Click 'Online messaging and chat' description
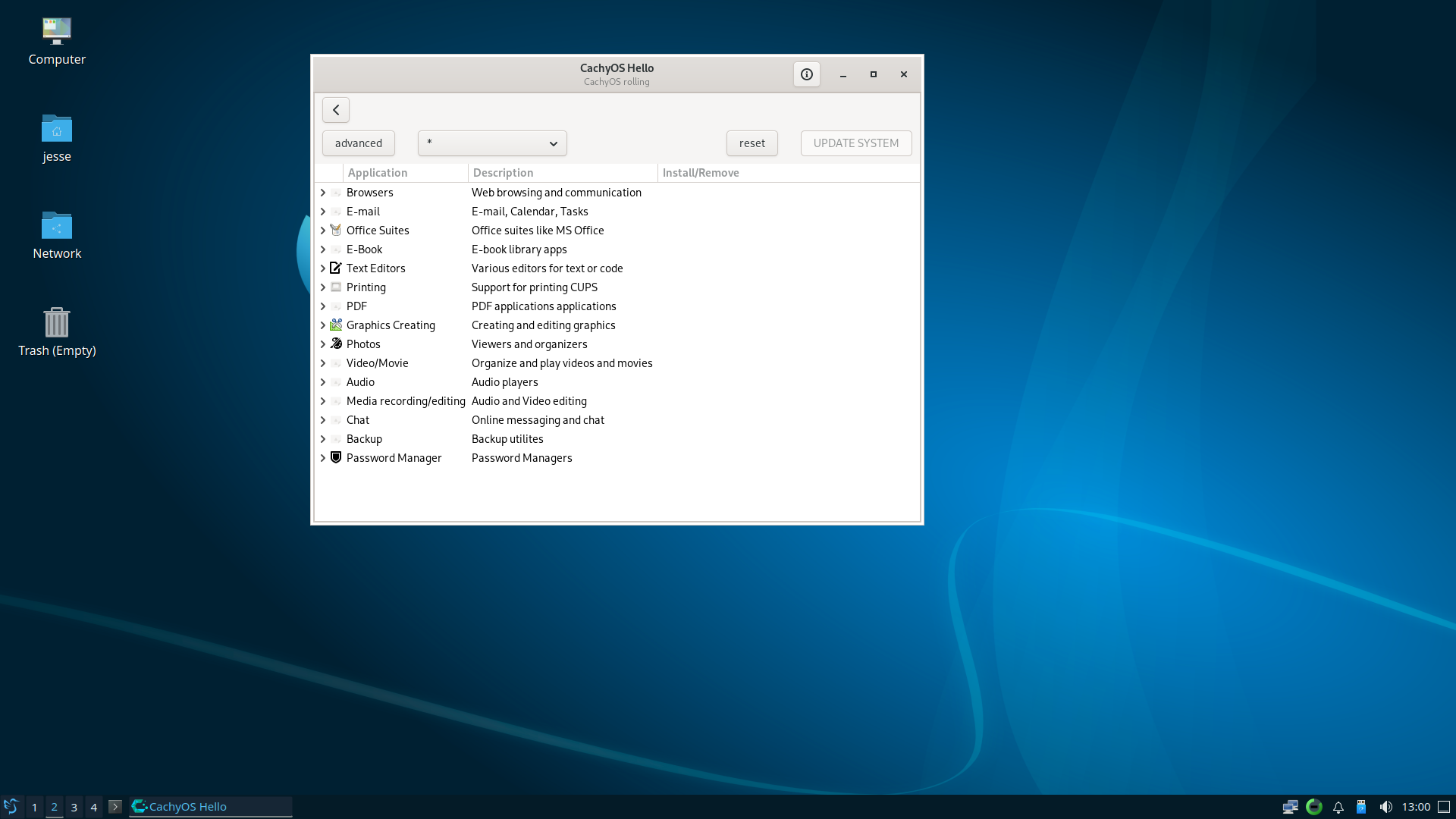Image resolution: width=1456 pixels, height=819 pixels. point(538,420)
